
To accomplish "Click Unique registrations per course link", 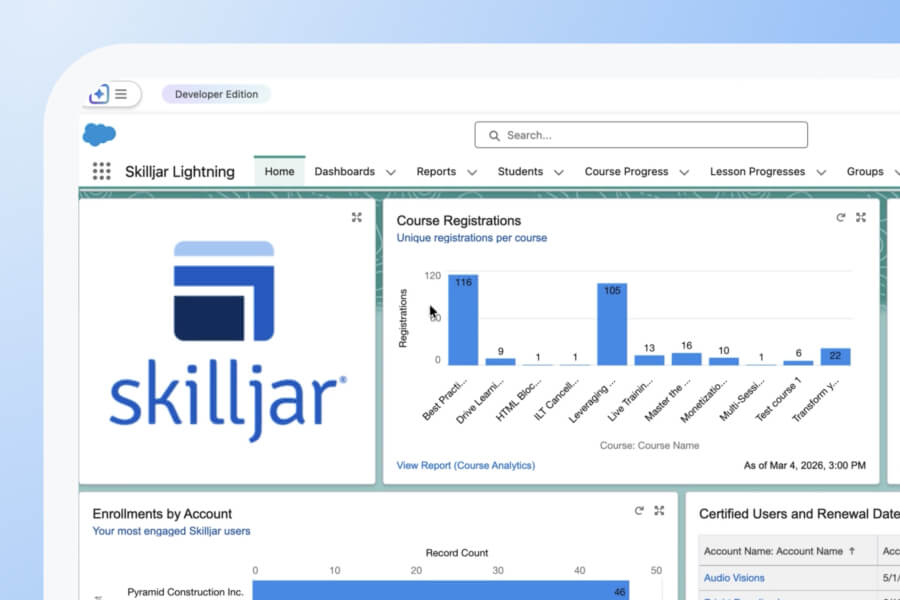I will 472,238.
